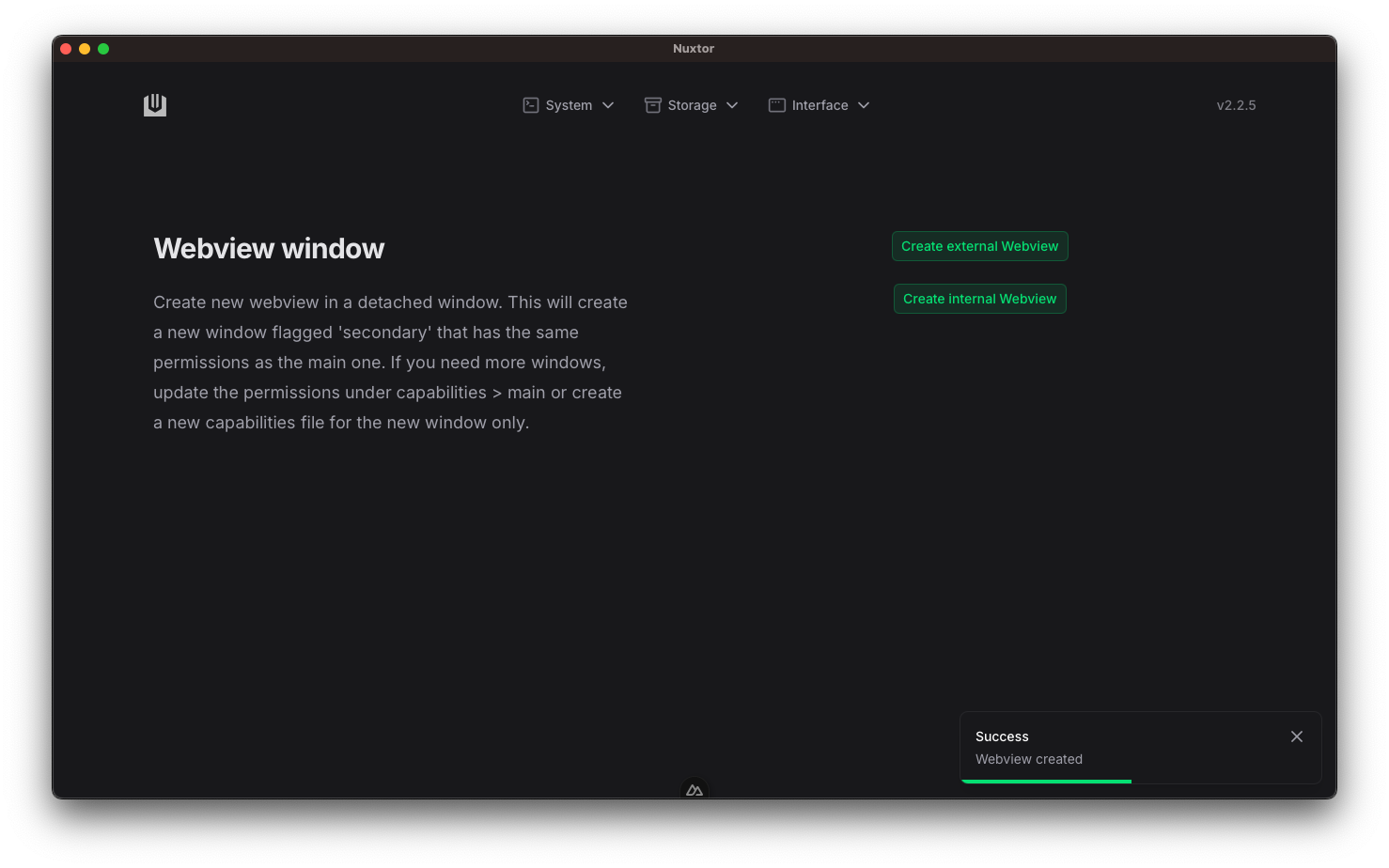Open the System menu label
The height and width of the screenshot is (868, 1389).
569,105
